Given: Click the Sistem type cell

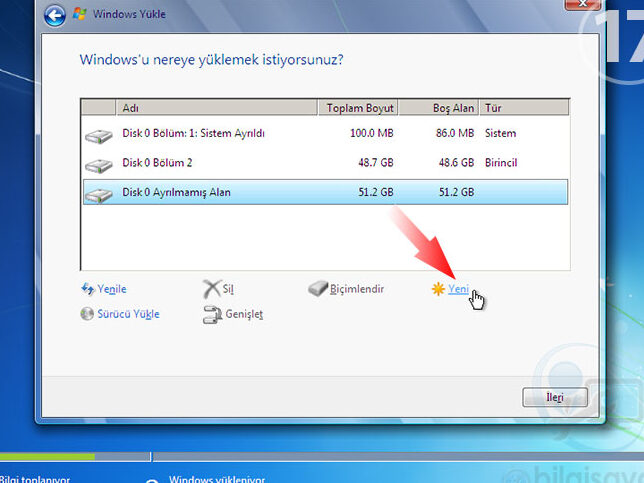Looking at the screenshot, I should 500,133.
